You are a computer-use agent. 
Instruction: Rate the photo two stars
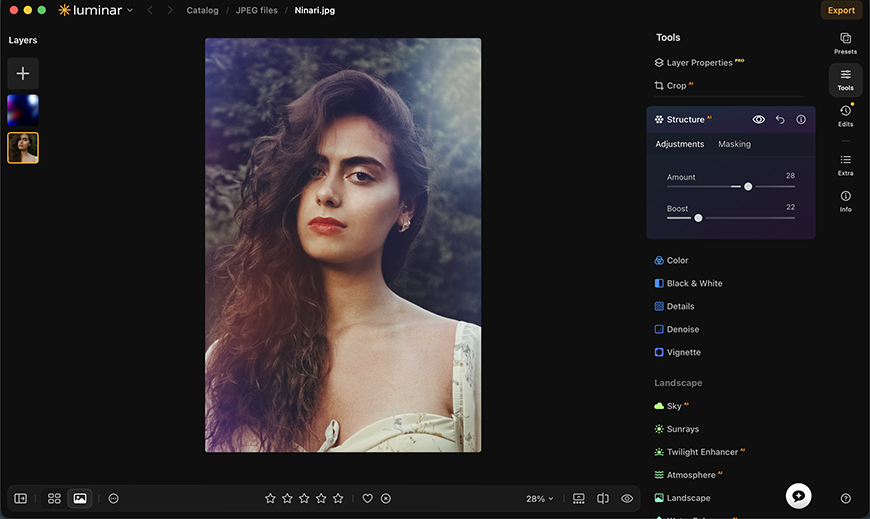tap(287, 498)
